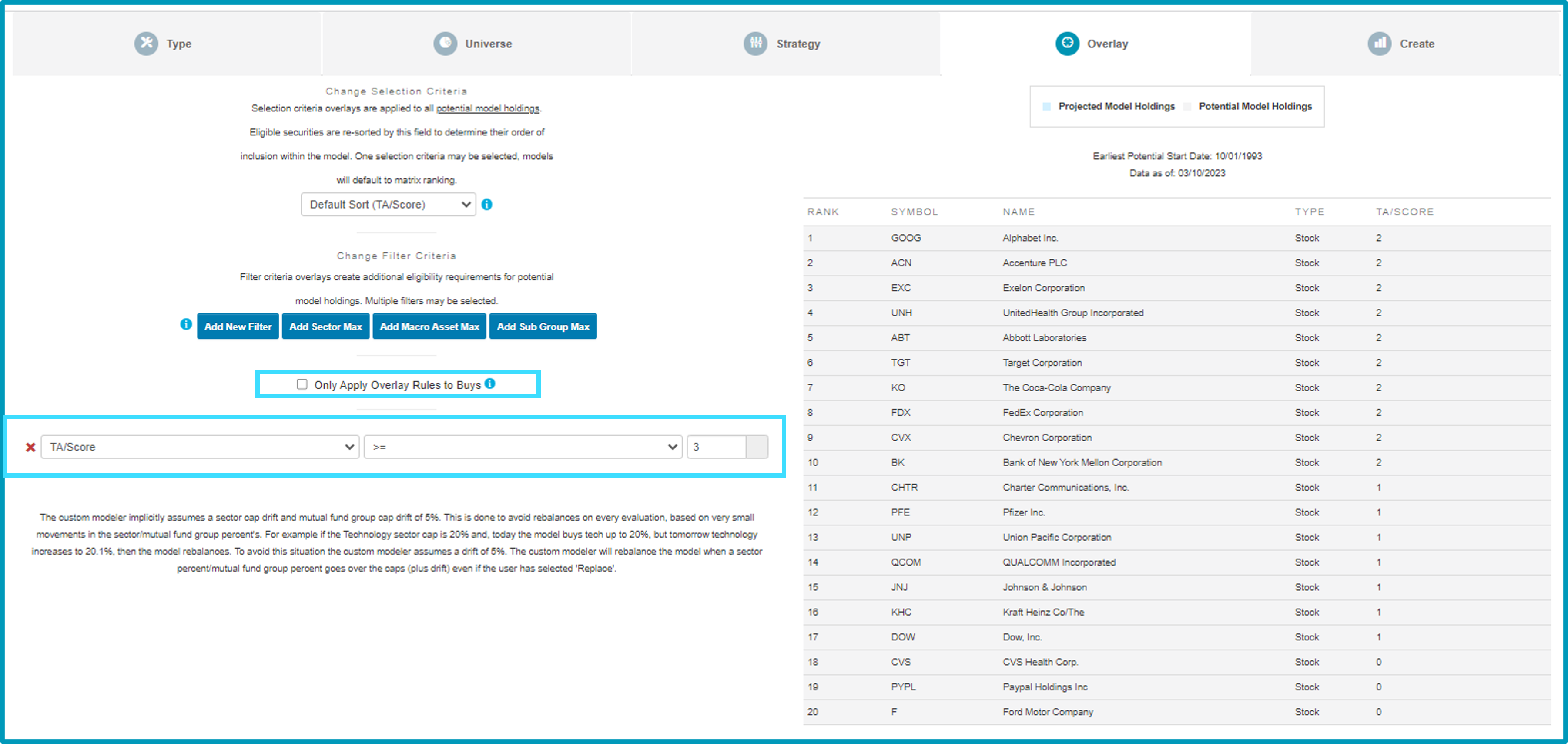
Task: Click info icon next to Default Sort dropdown
Action: tap(487, 205)
